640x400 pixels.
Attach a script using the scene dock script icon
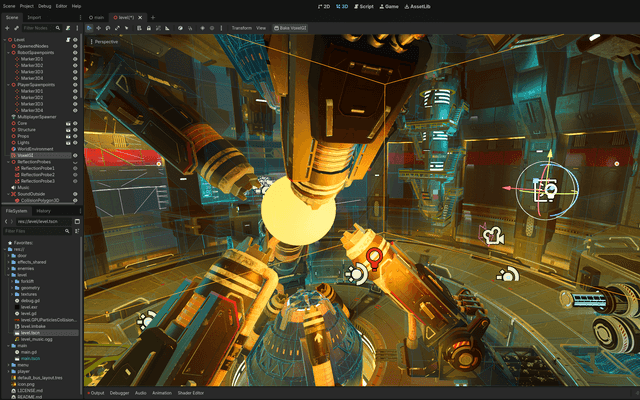68,28
